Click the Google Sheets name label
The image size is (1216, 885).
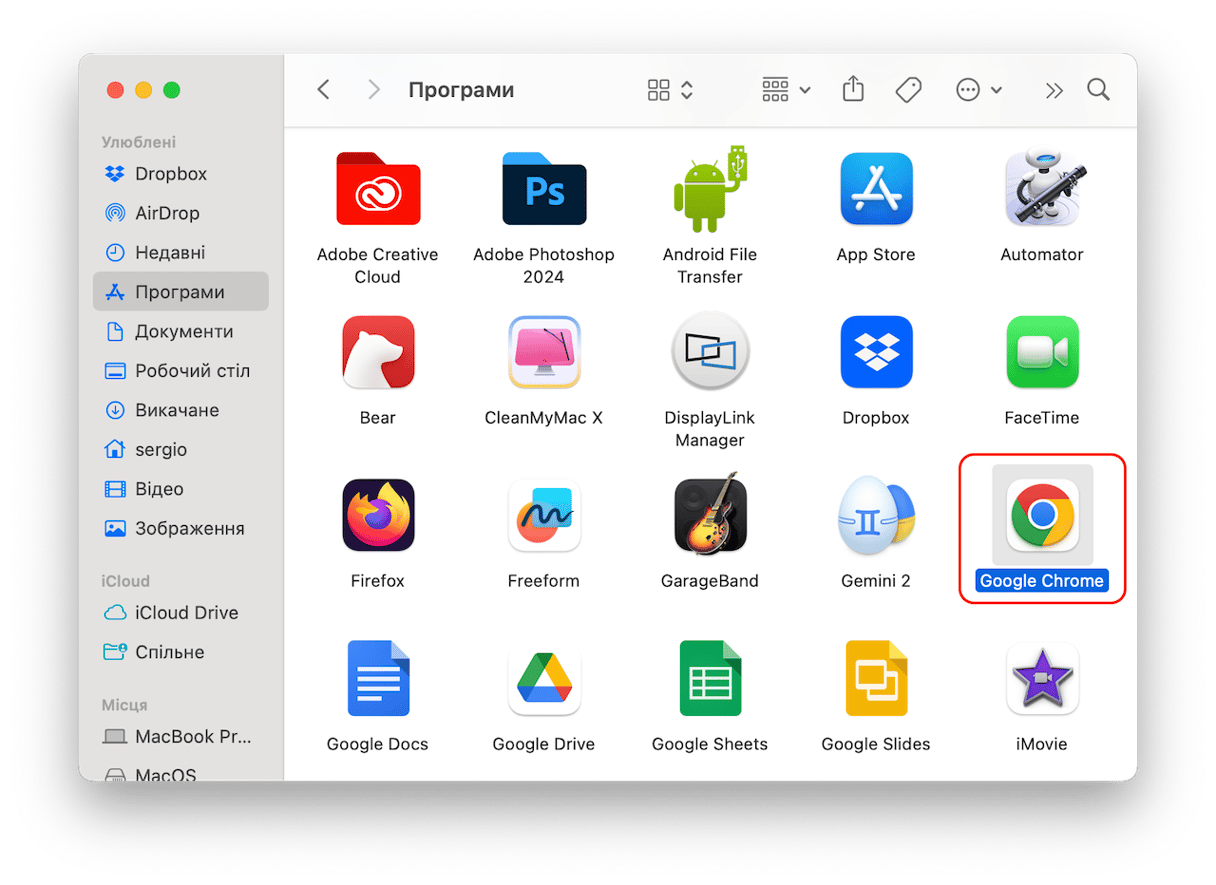pyautogui.click(x=710, y=744)
